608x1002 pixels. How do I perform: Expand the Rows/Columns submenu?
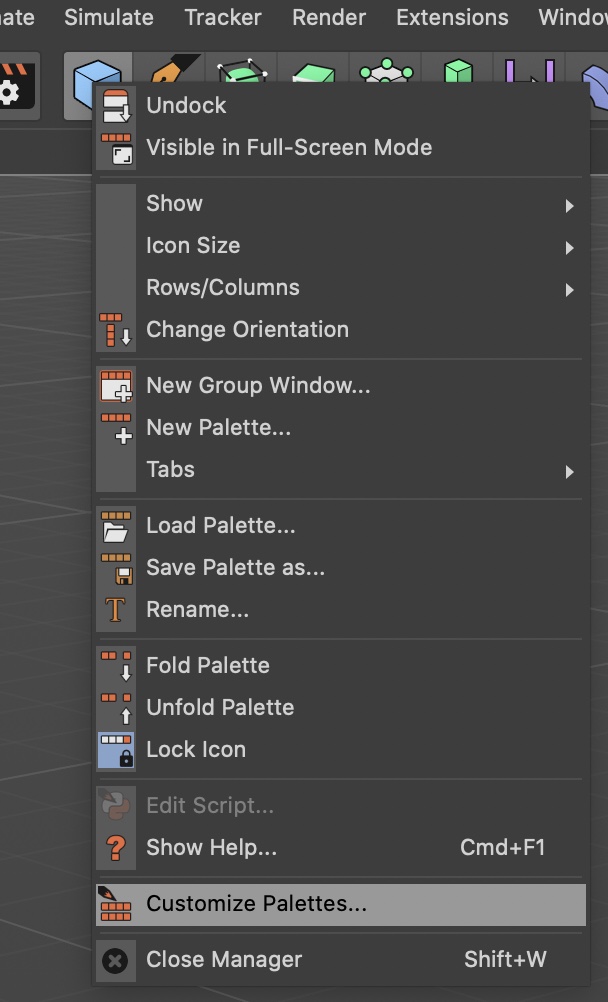(223, 287)
